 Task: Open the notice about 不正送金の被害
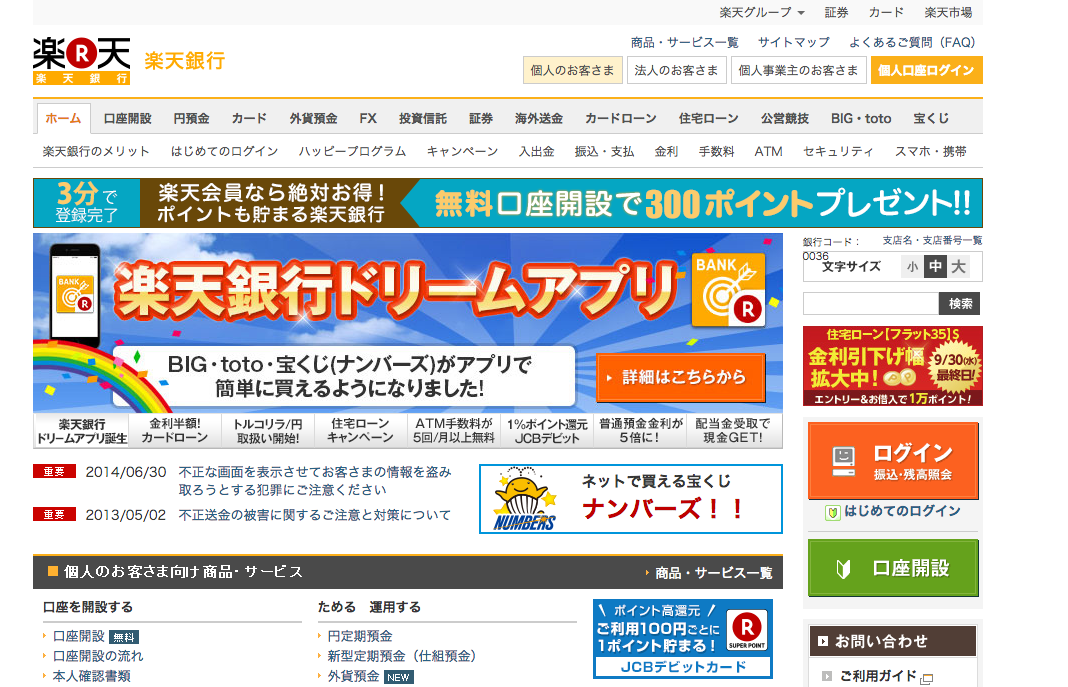coord(314,515)
